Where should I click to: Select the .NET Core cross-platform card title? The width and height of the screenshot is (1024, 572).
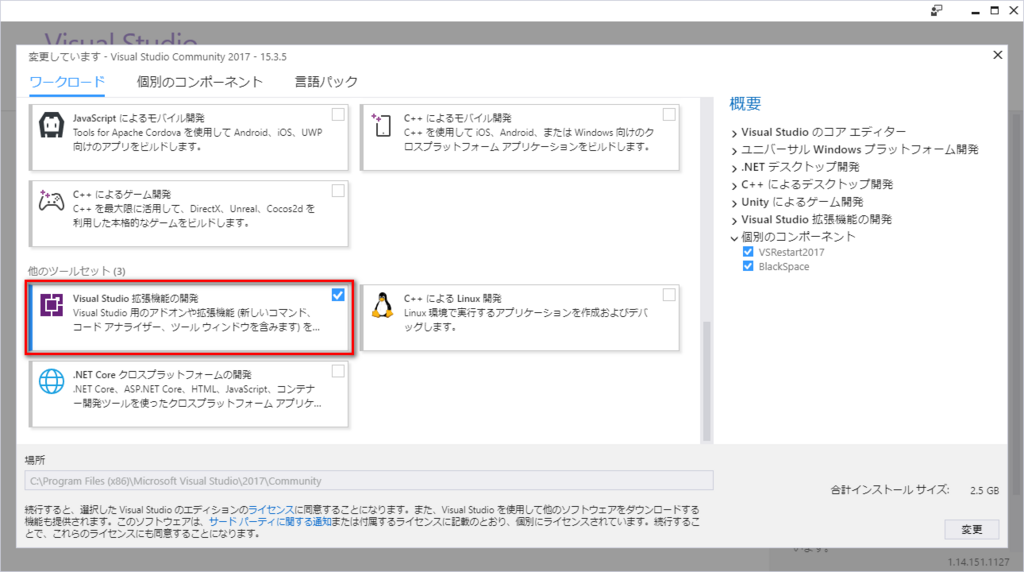pyautogui.click(x=162, y=375)
